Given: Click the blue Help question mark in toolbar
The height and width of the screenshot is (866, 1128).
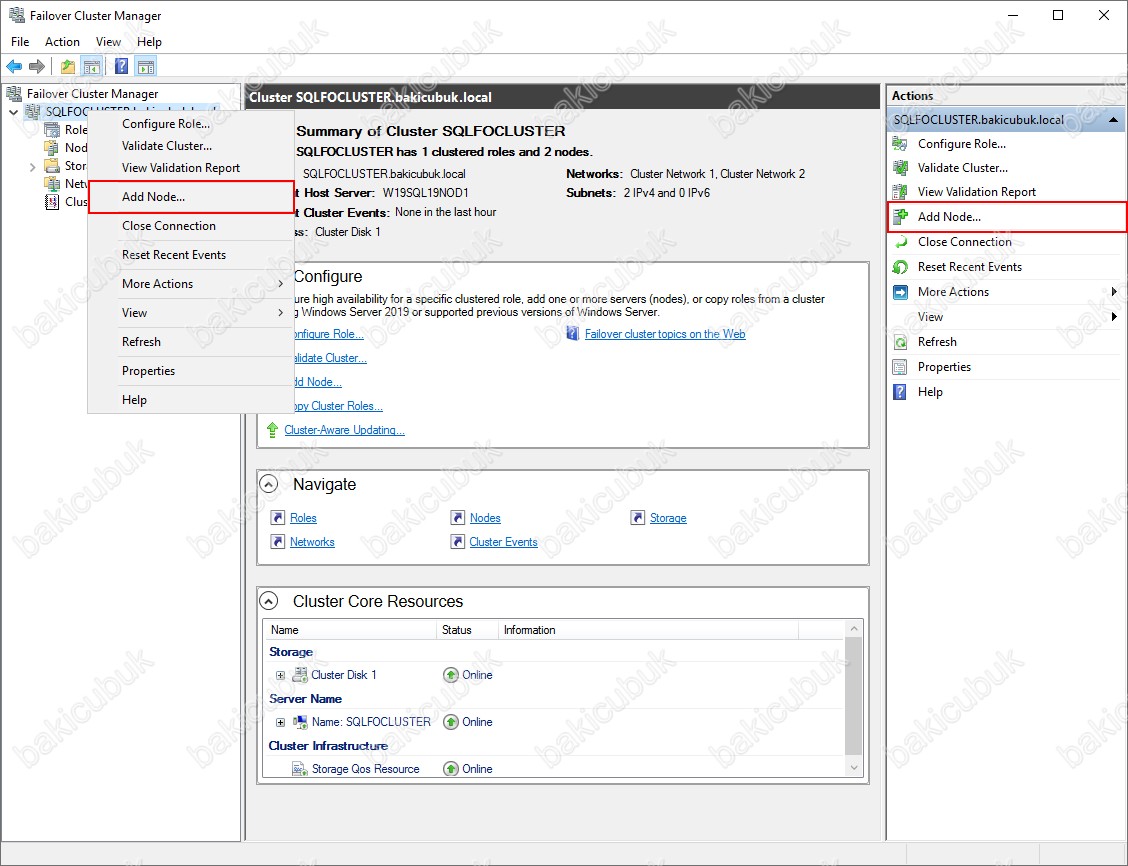Looking at the screenshot, I should 122,67.
